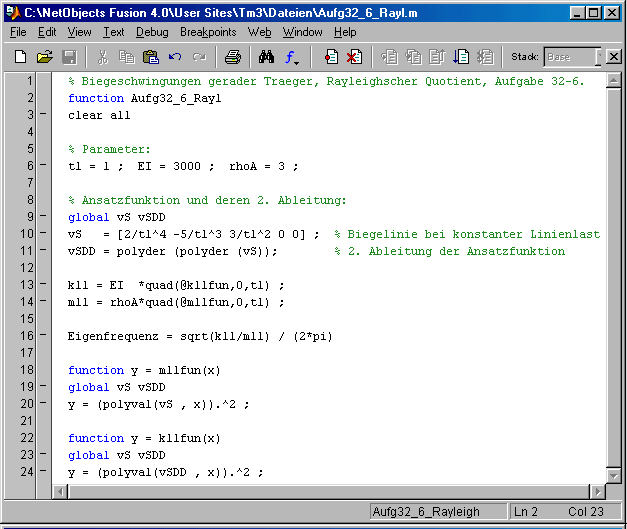This screenshot has width=627, height=529.
Task: Copy selection with the Copy icon
Action: [127, 57]
